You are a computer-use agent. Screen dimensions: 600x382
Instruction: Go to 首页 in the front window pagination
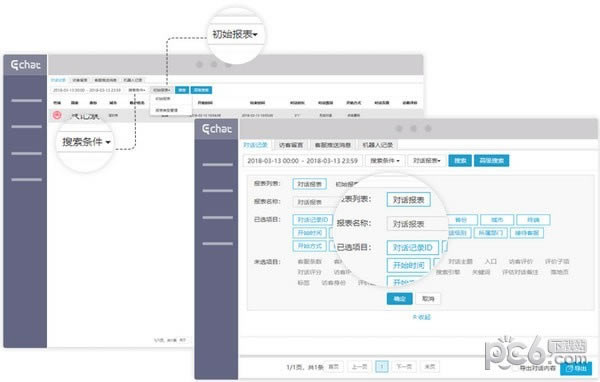tap(334, 367)
